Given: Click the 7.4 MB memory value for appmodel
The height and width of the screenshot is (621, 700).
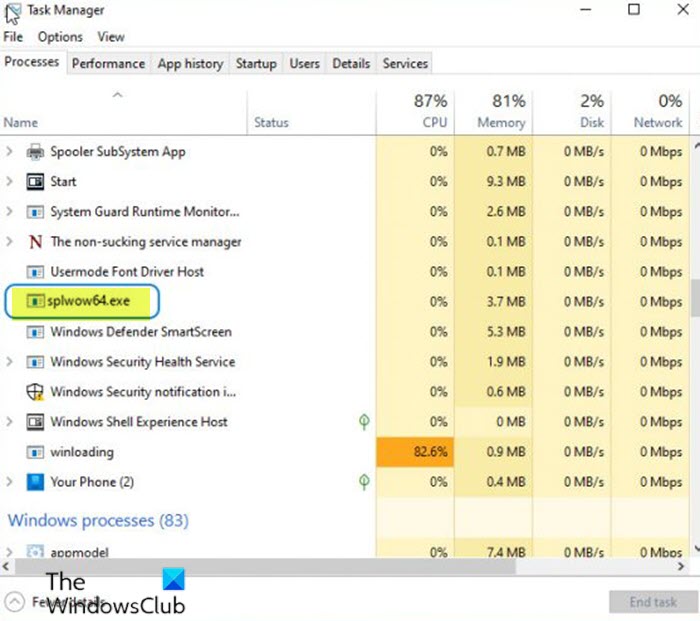Looking at the screenshot, I should [506, 552].
